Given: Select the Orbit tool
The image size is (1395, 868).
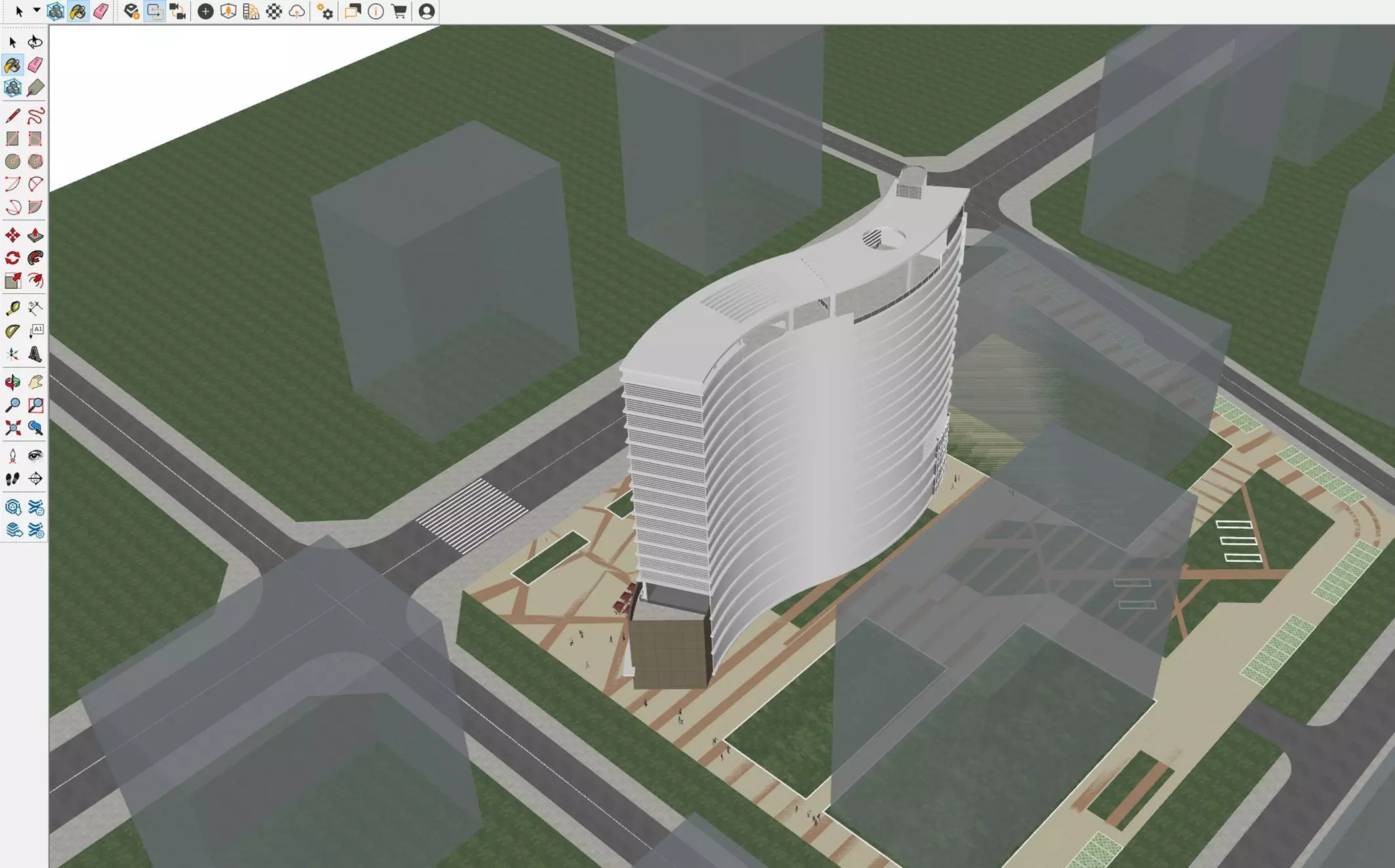Looking at the screenshot, I should [x=12, y=382].
